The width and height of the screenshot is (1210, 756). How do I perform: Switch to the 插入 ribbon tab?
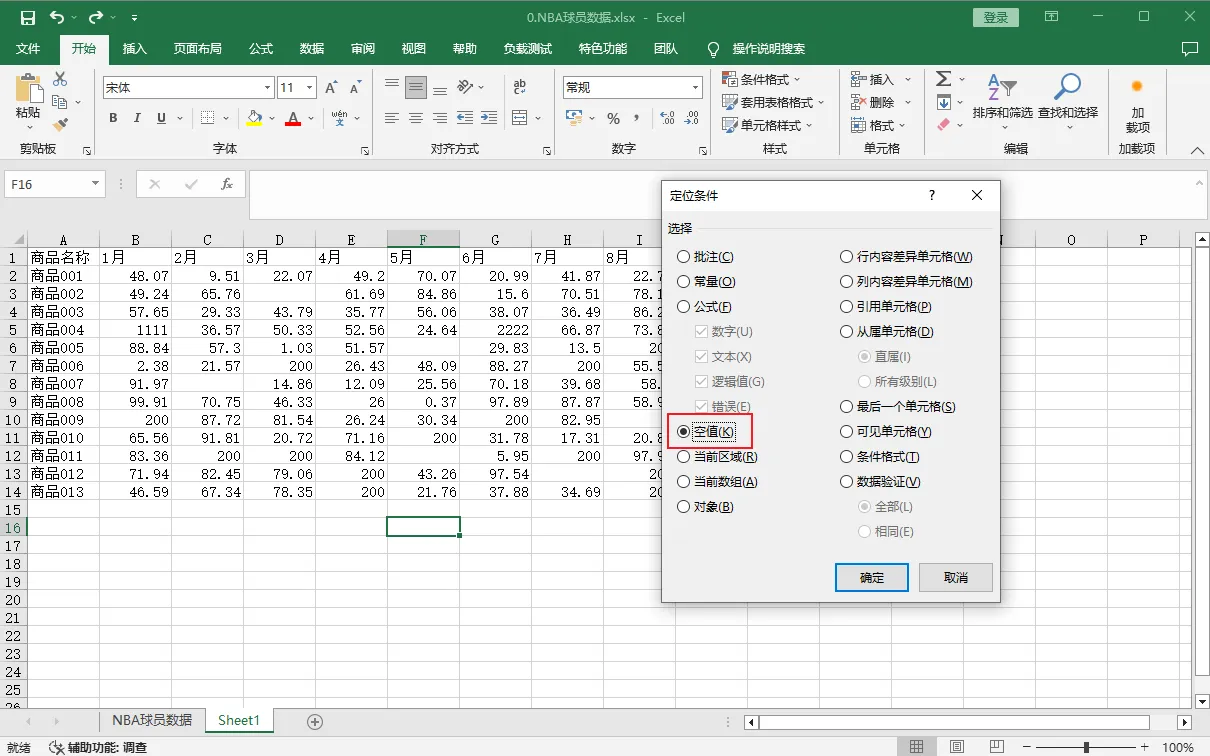134,49
